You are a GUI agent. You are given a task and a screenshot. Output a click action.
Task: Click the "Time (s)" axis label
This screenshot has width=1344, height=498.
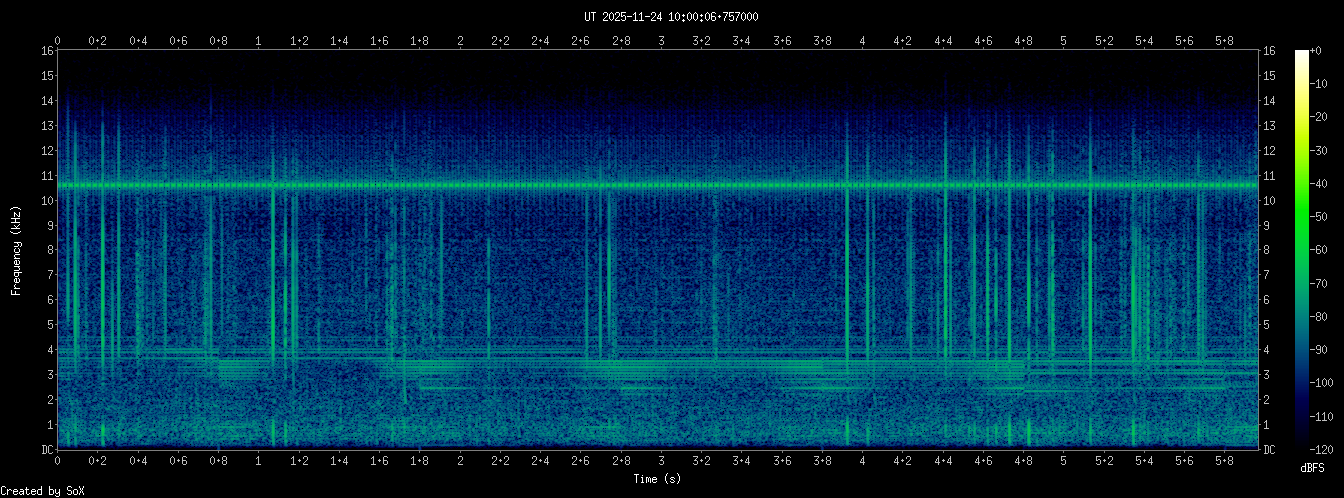(658, 479)
